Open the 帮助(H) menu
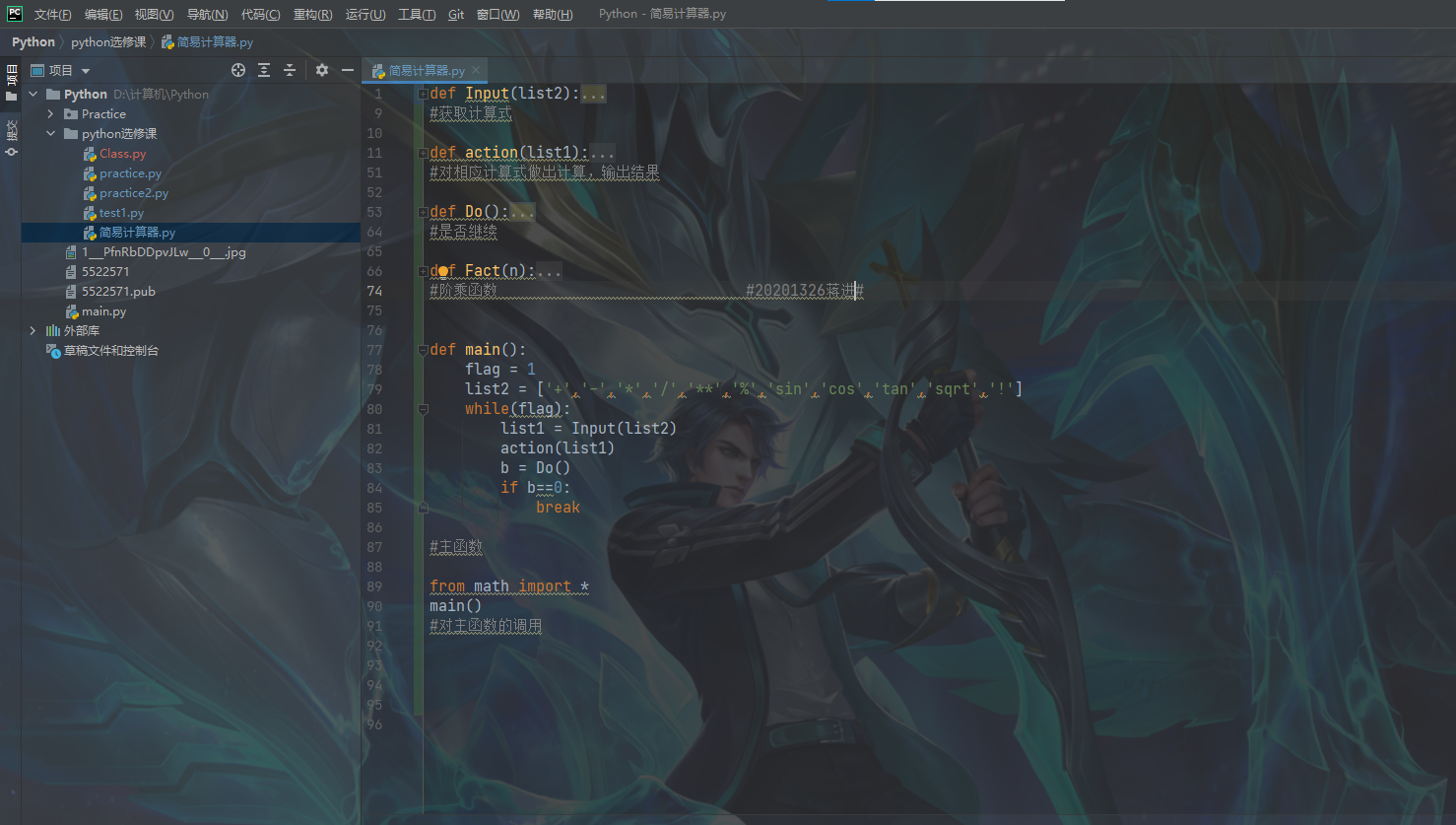The width and height of the screenshot is (1456, 825). pyautogui.click(x=552, y=15)
